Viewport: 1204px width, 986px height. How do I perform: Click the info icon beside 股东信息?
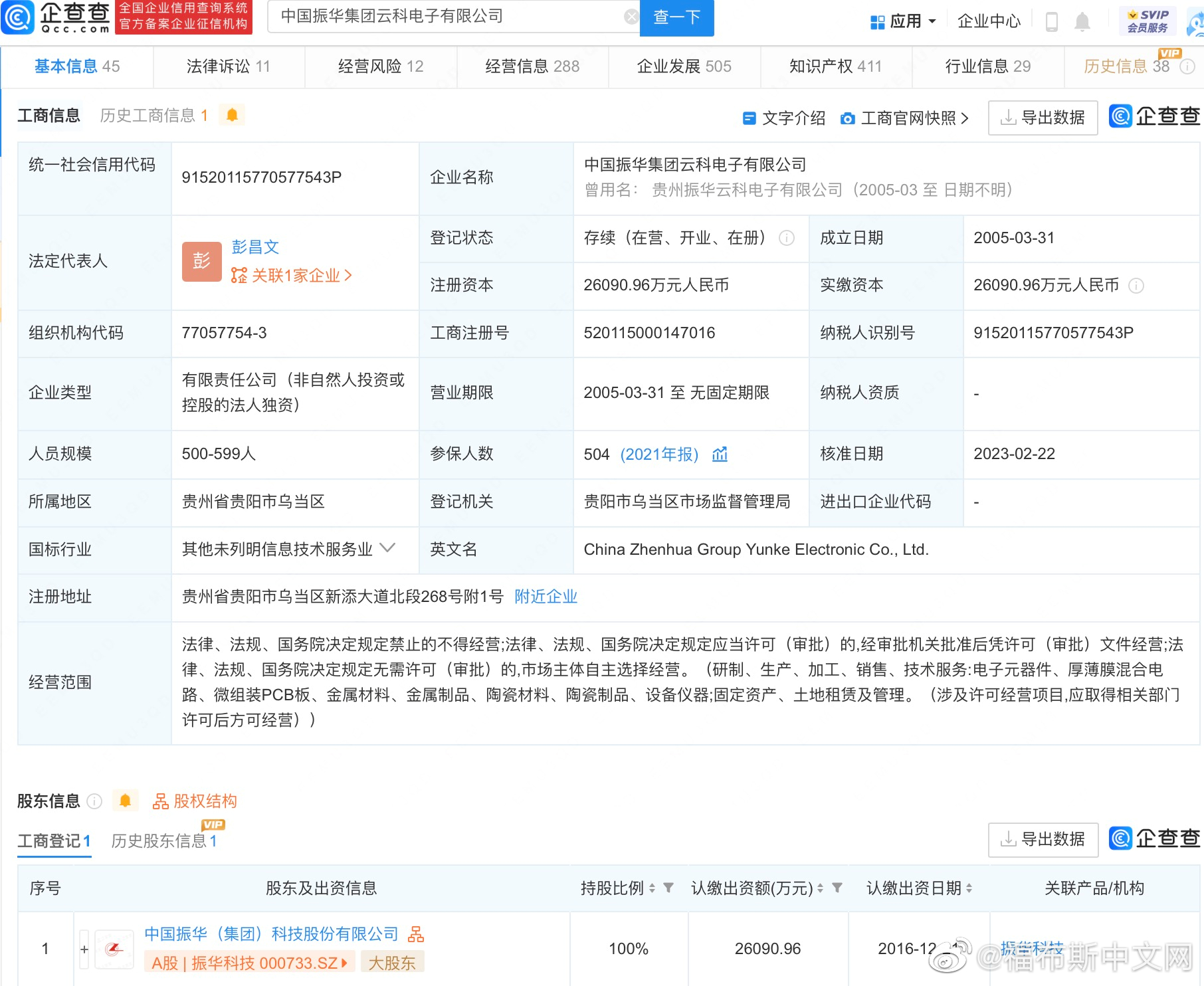(x=95, y=801)
